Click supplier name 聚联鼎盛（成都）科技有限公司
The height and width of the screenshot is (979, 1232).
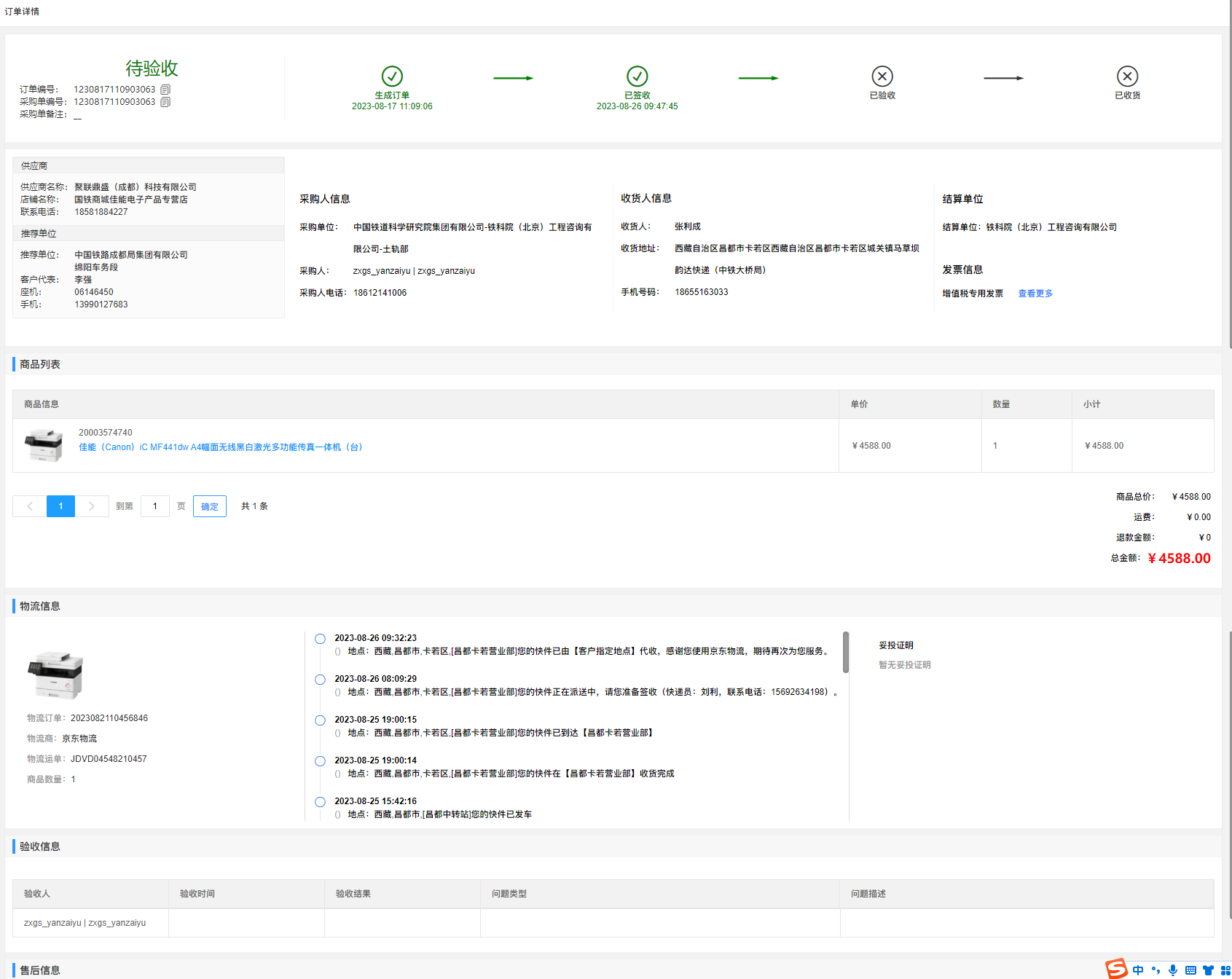click(x=136, y=187)
